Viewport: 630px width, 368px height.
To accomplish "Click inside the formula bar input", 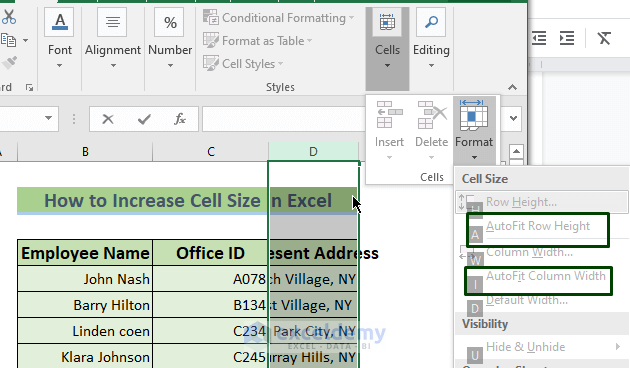I will [x=284, y=119].
